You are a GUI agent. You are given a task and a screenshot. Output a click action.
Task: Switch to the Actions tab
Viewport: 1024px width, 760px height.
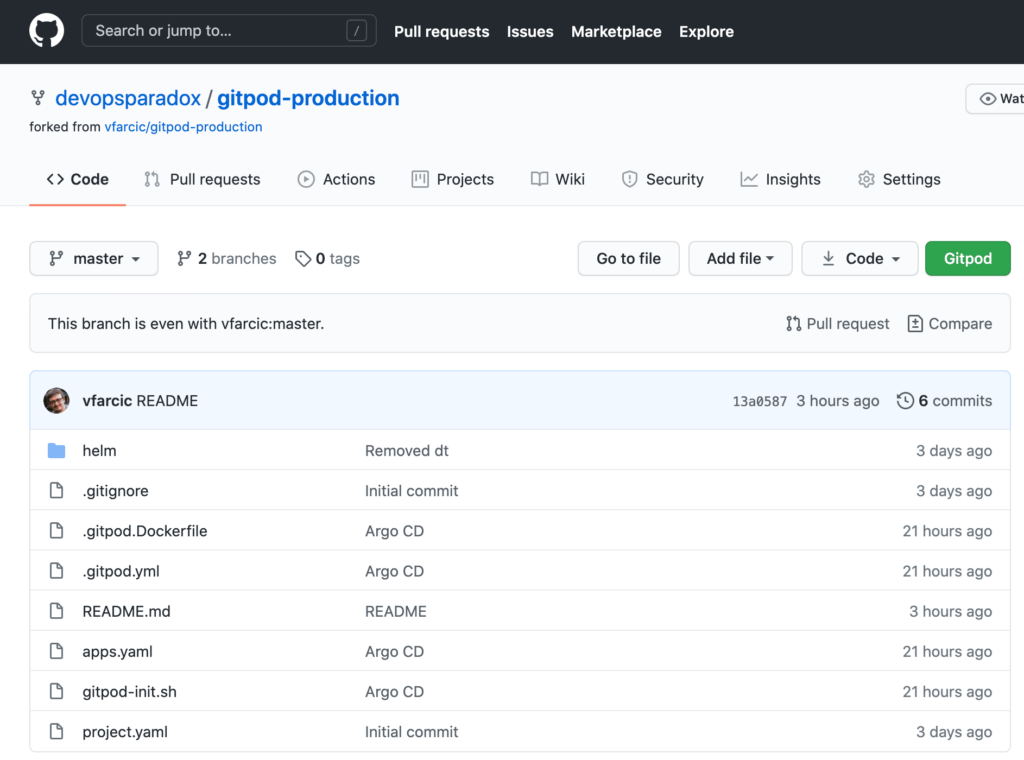pyautogui.click(x=336, y=179)
